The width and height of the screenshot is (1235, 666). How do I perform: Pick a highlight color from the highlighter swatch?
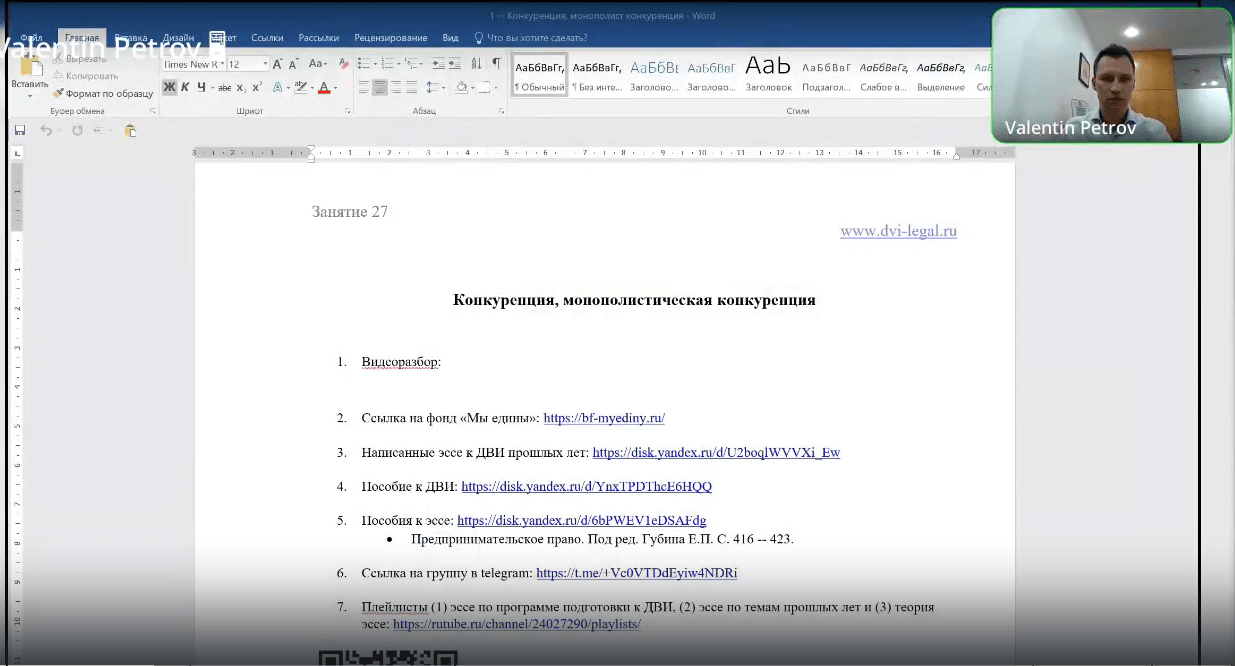tap(300, 88)
